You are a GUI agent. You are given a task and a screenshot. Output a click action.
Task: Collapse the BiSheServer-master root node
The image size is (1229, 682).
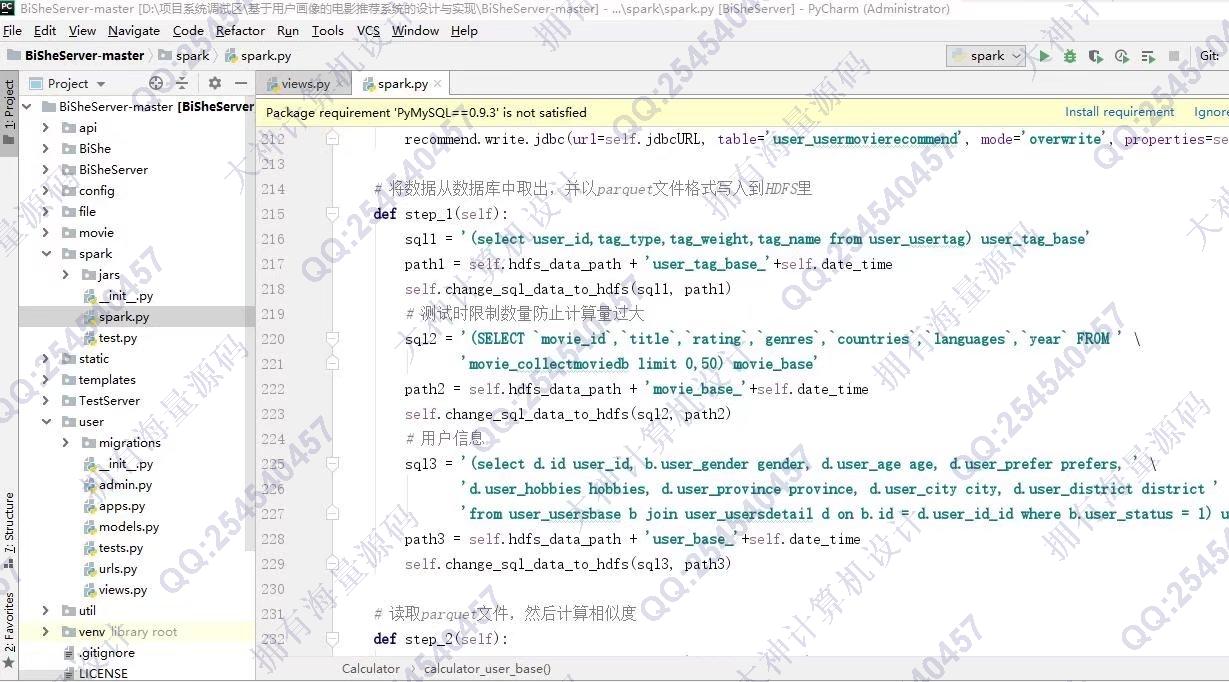[x=26, y=107]
